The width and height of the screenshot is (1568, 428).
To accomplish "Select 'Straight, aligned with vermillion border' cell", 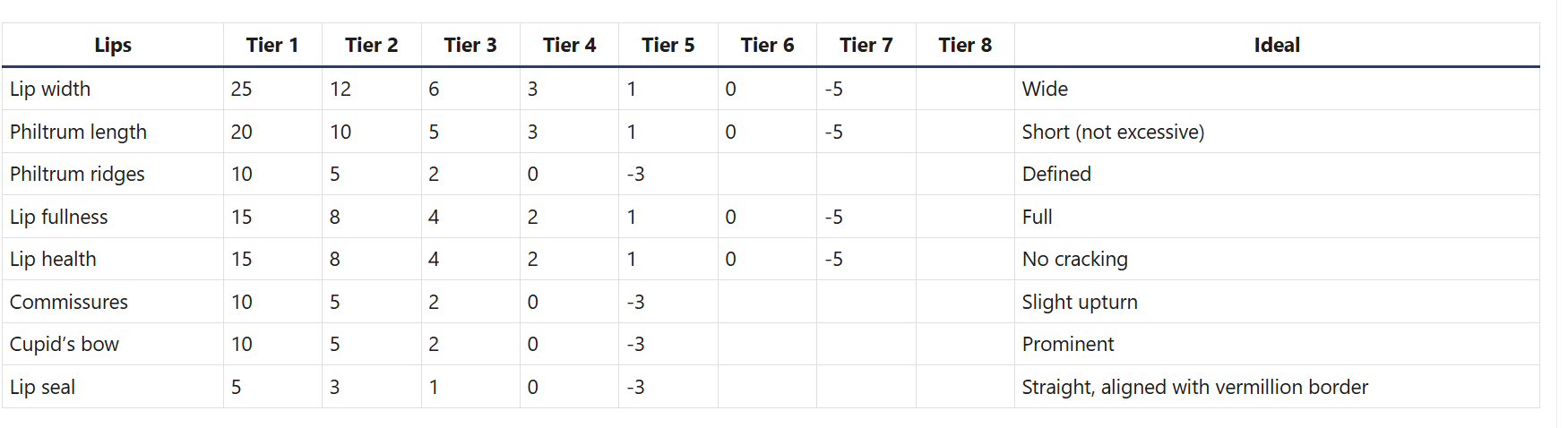I will [1194, 387].
